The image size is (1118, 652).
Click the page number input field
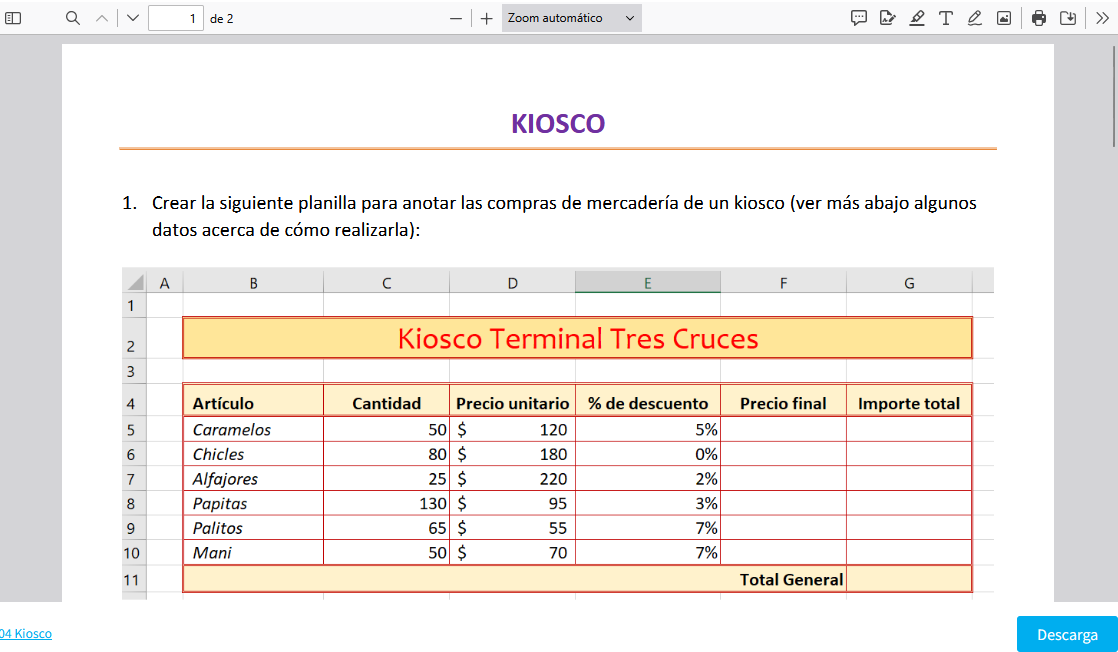tap(175, 18)
